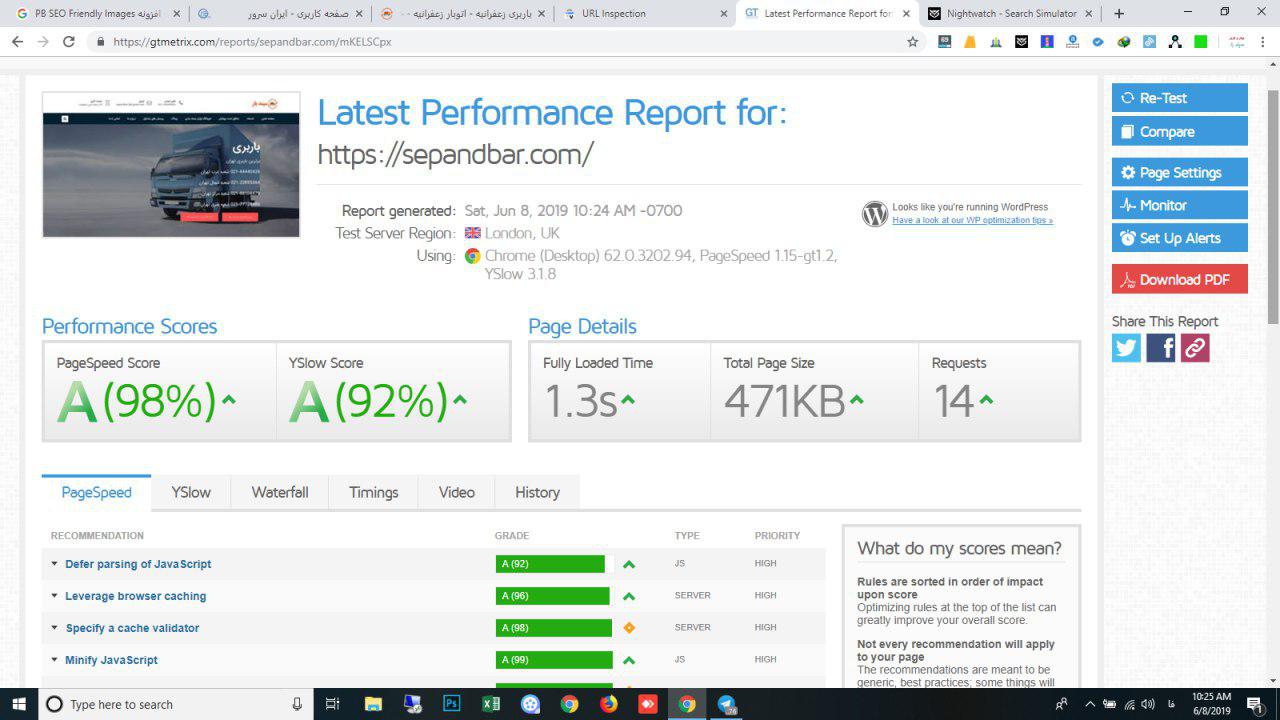Open Windows Start menu
Image resolution: width=1280 pixels, height=720 pixels.
click(18, 704)
